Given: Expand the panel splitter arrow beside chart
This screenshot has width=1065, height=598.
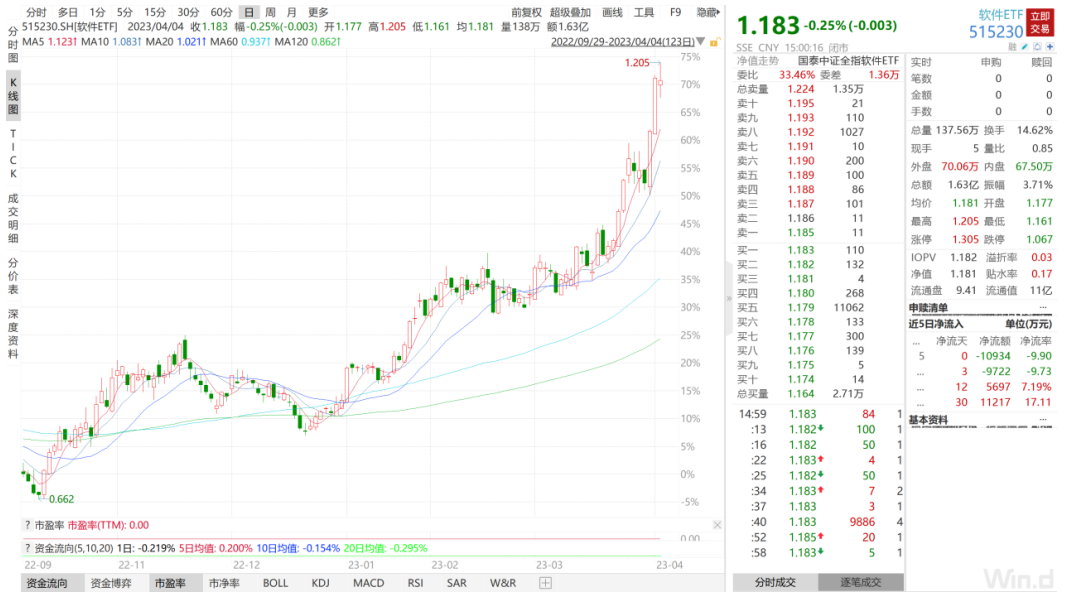Looking at the screenshot, I should click(x=729, y=298).
